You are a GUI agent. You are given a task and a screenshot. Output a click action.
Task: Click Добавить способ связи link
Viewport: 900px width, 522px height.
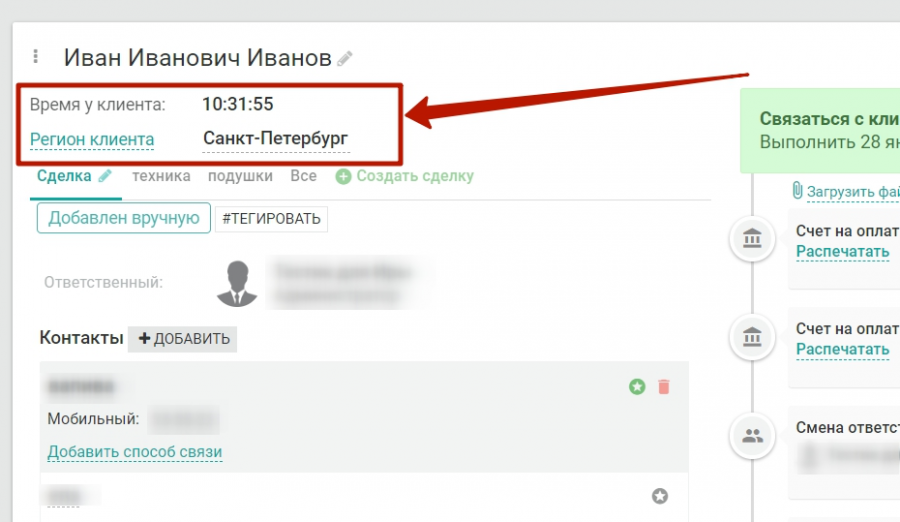point(134,452)
